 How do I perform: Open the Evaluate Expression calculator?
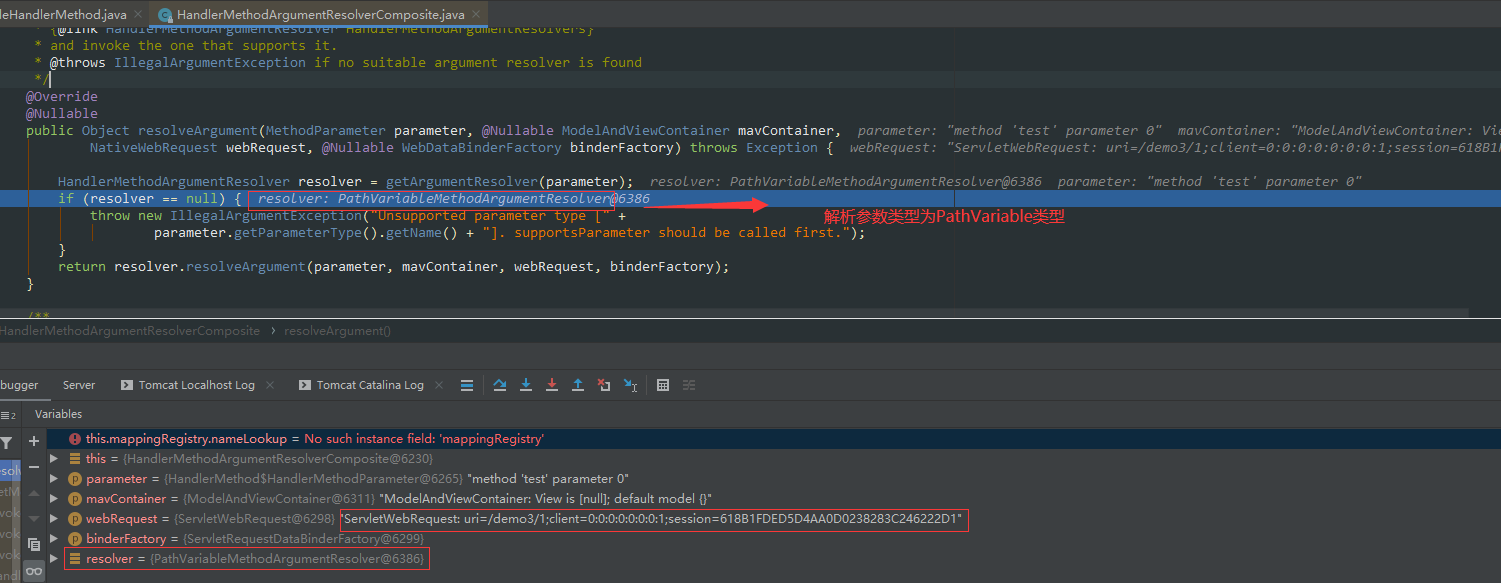[x=663, y=385]
